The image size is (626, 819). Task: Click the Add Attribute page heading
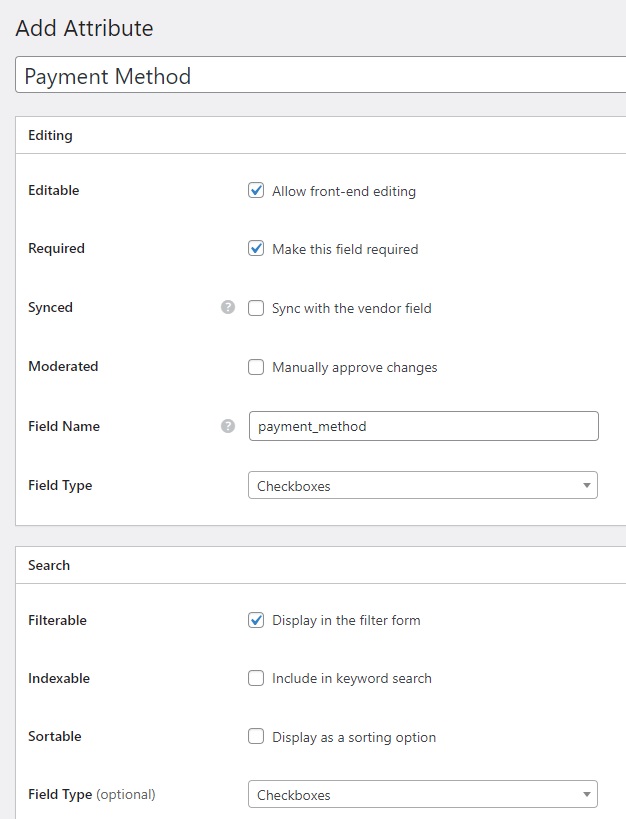[x=83, y=28]
